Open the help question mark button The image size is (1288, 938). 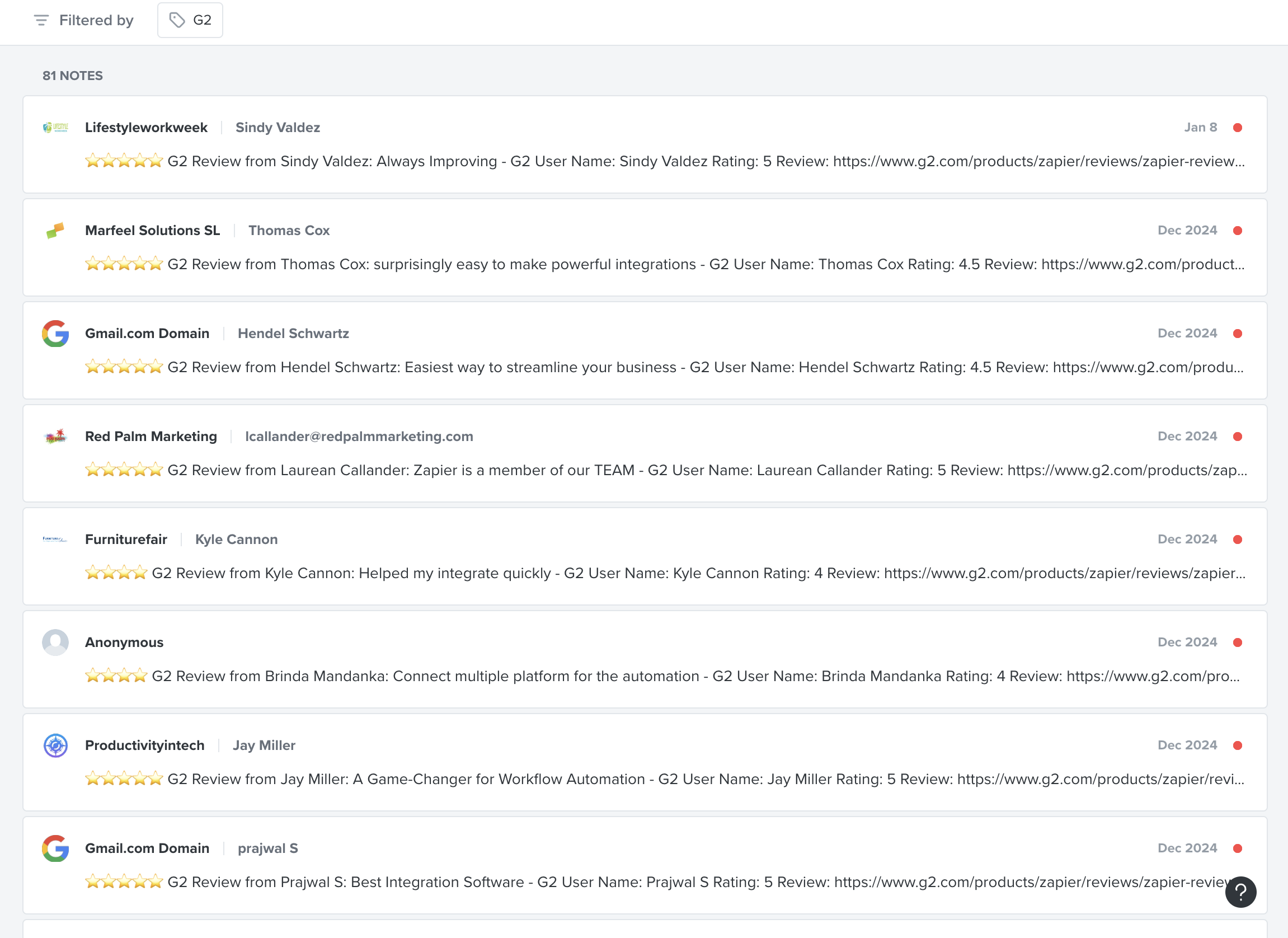point(1240,892)
